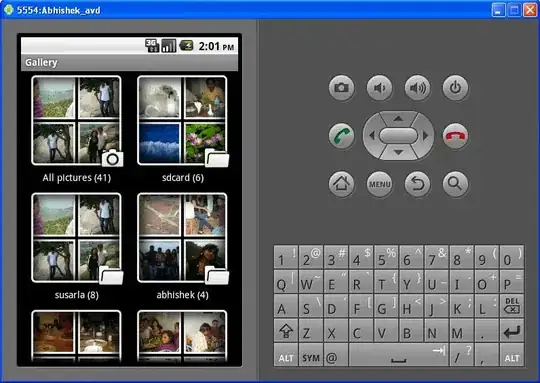Click the volume down hardware button

[x=379, y=87]
